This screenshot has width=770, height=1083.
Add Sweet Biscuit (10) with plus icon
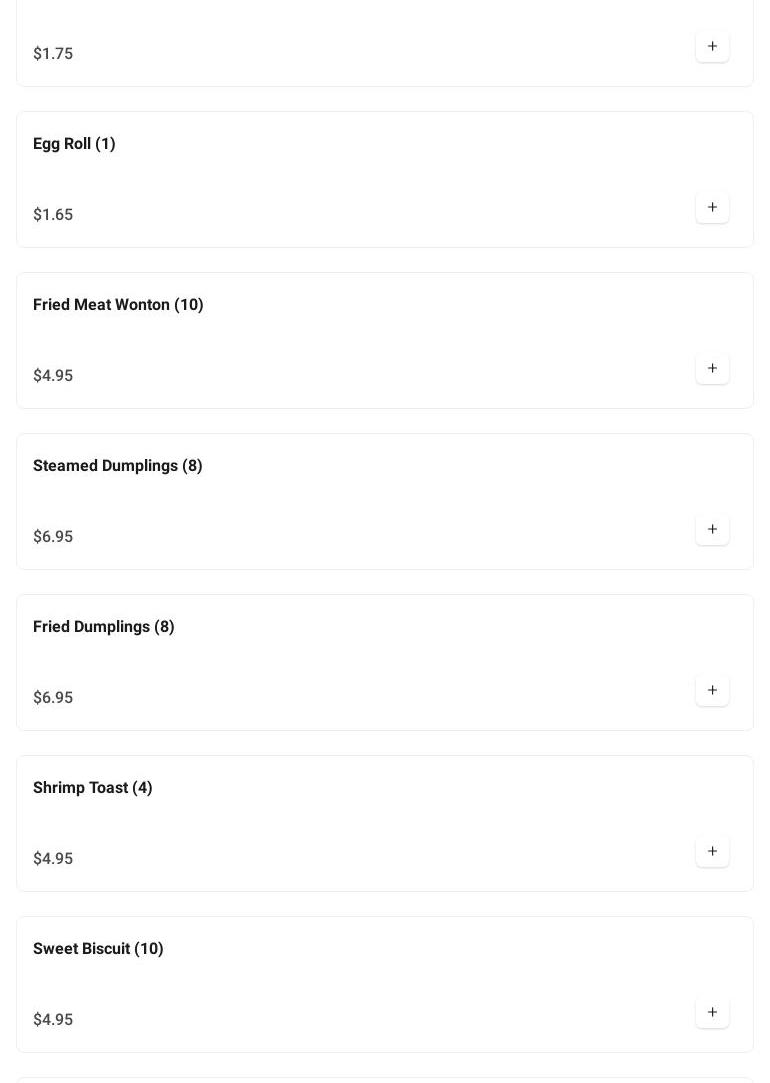[712, 1013]
